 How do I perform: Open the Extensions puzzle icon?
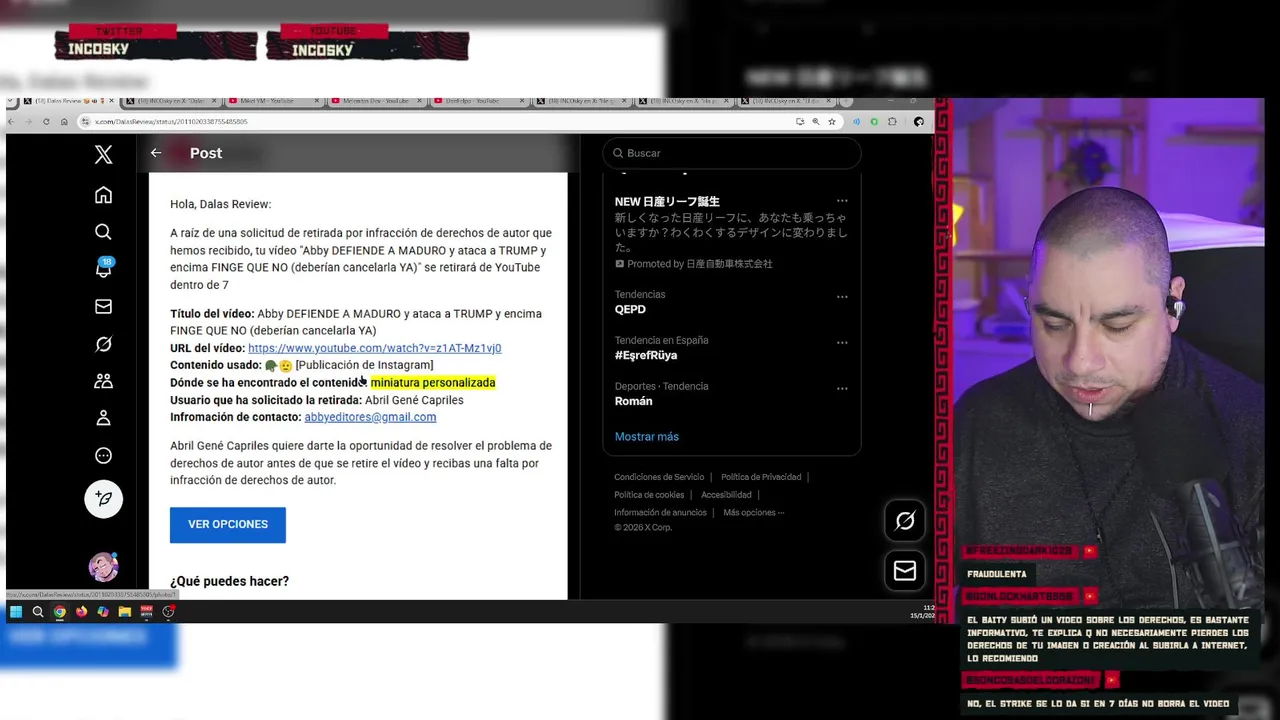click(893, 122)
